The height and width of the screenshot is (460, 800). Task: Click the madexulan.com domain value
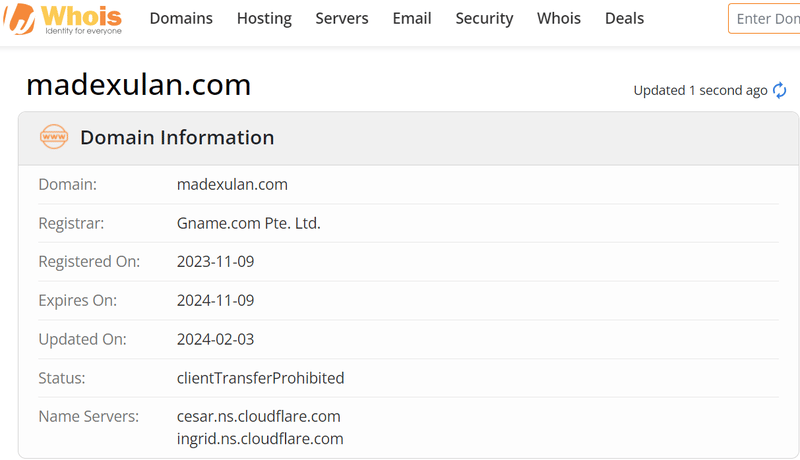[x=232, y=184]
